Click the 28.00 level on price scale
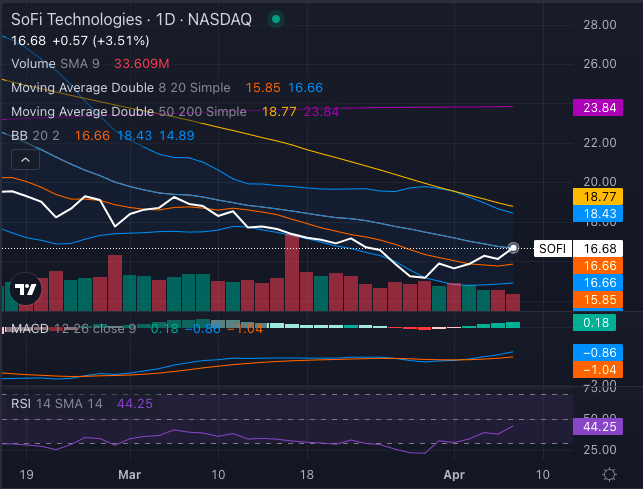This screenshot has height=489, width=643. point(598,24)
